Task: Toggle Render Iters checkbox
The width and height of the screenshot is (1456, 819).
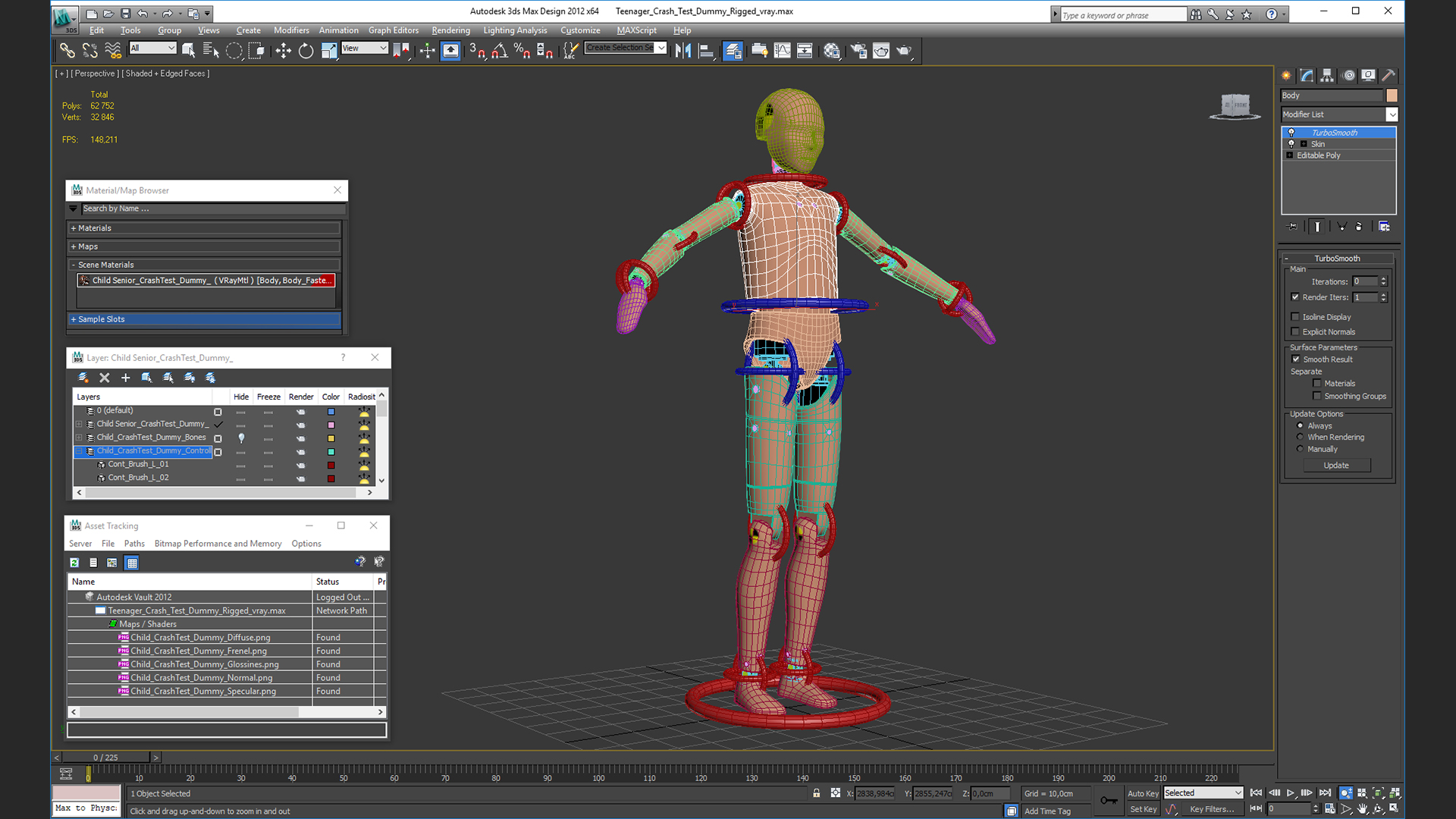Action: [x=1295, y=297]
